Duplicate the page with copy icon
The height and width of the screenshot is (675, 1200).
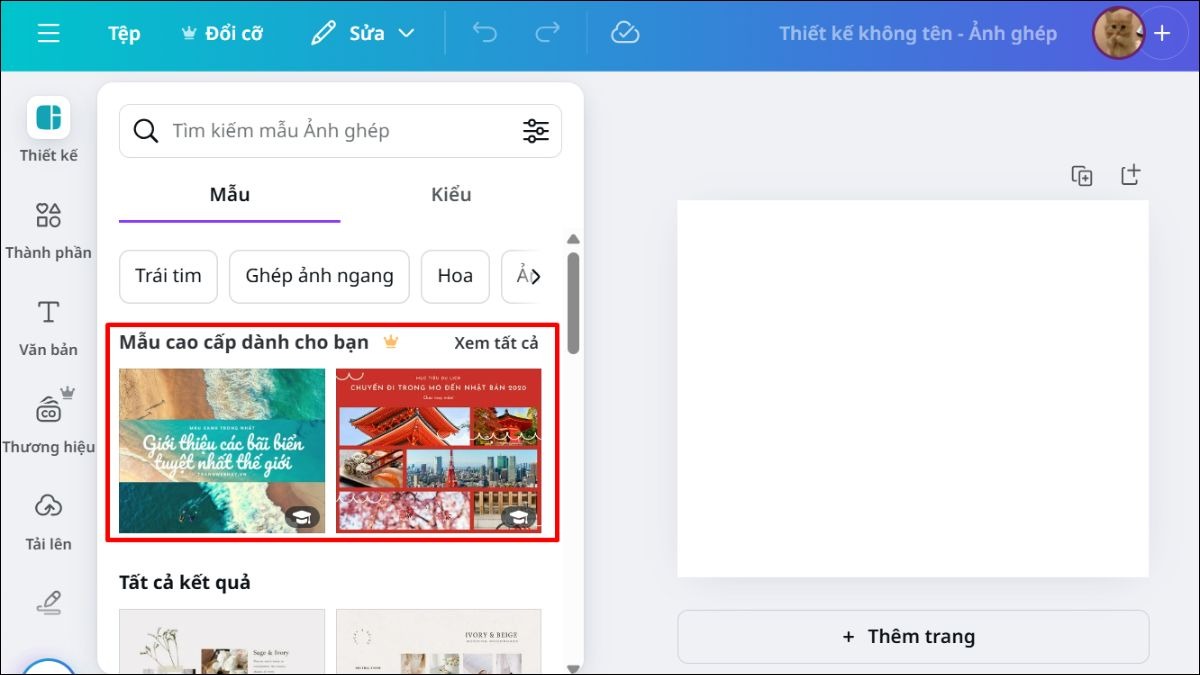[1082, 176]
